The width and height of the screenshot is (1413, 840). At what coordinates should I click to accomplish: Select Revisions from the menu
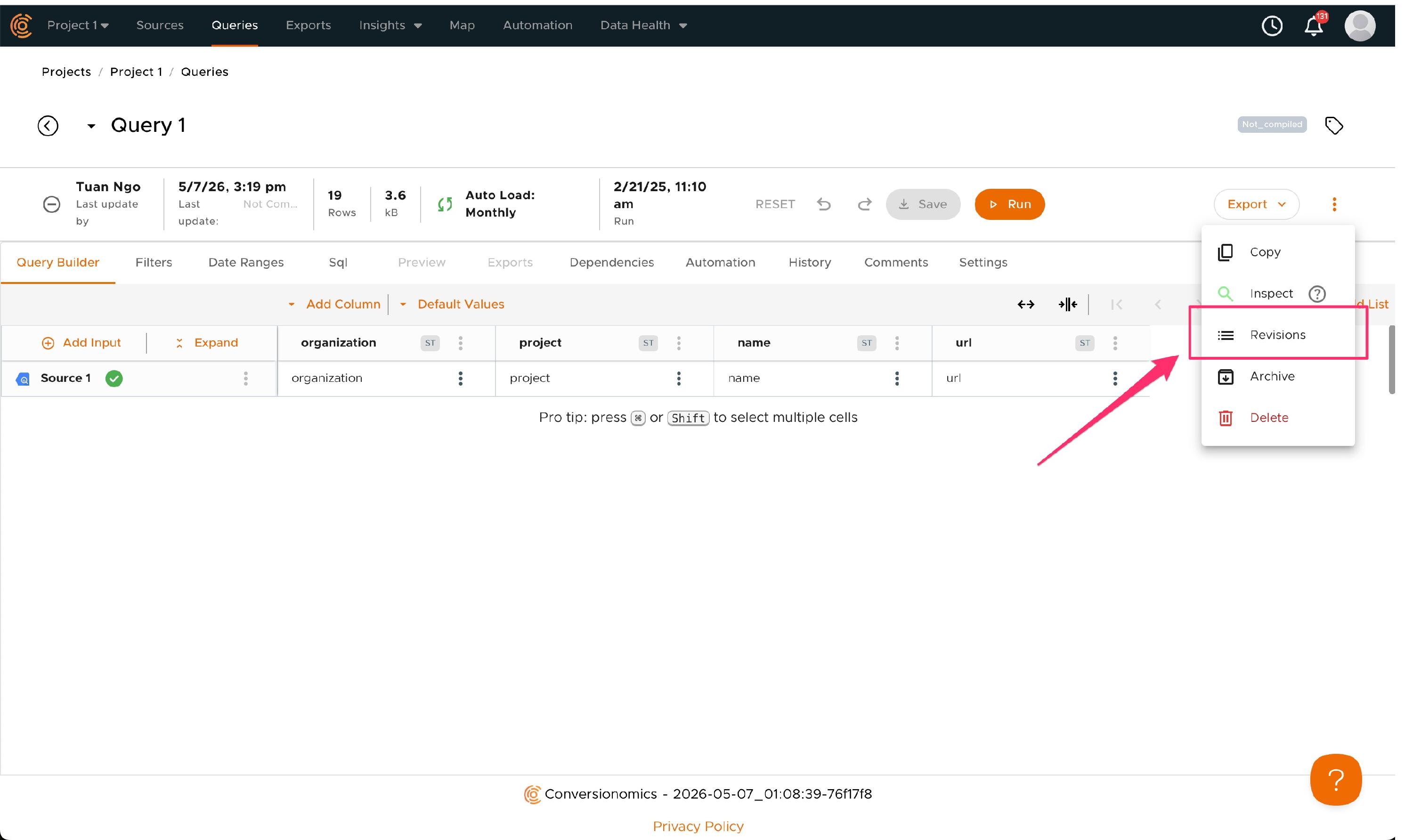pyautogui.click(x=1277, y=335)
